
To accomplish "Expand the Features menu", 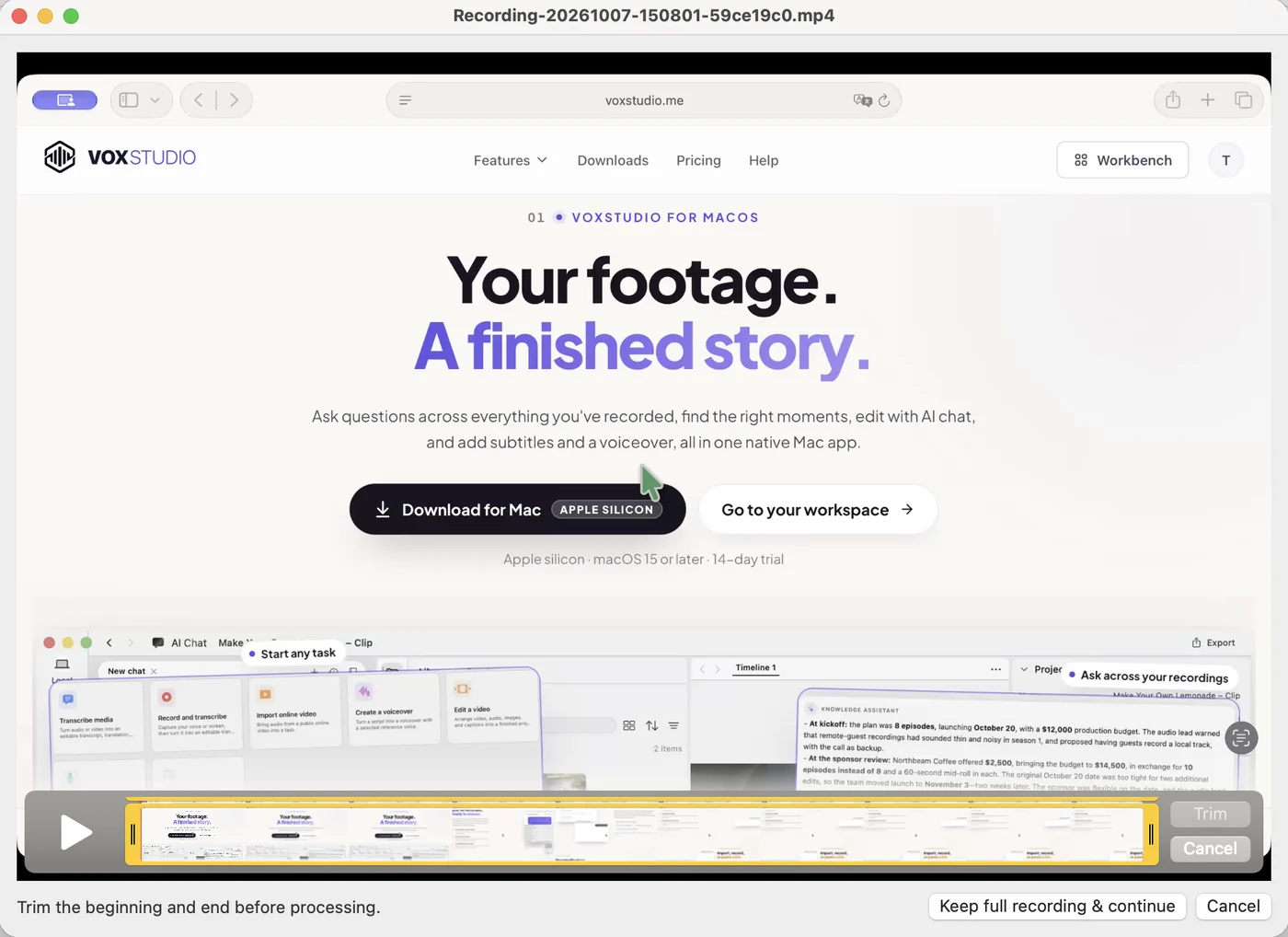I will [x=511, y=160].
